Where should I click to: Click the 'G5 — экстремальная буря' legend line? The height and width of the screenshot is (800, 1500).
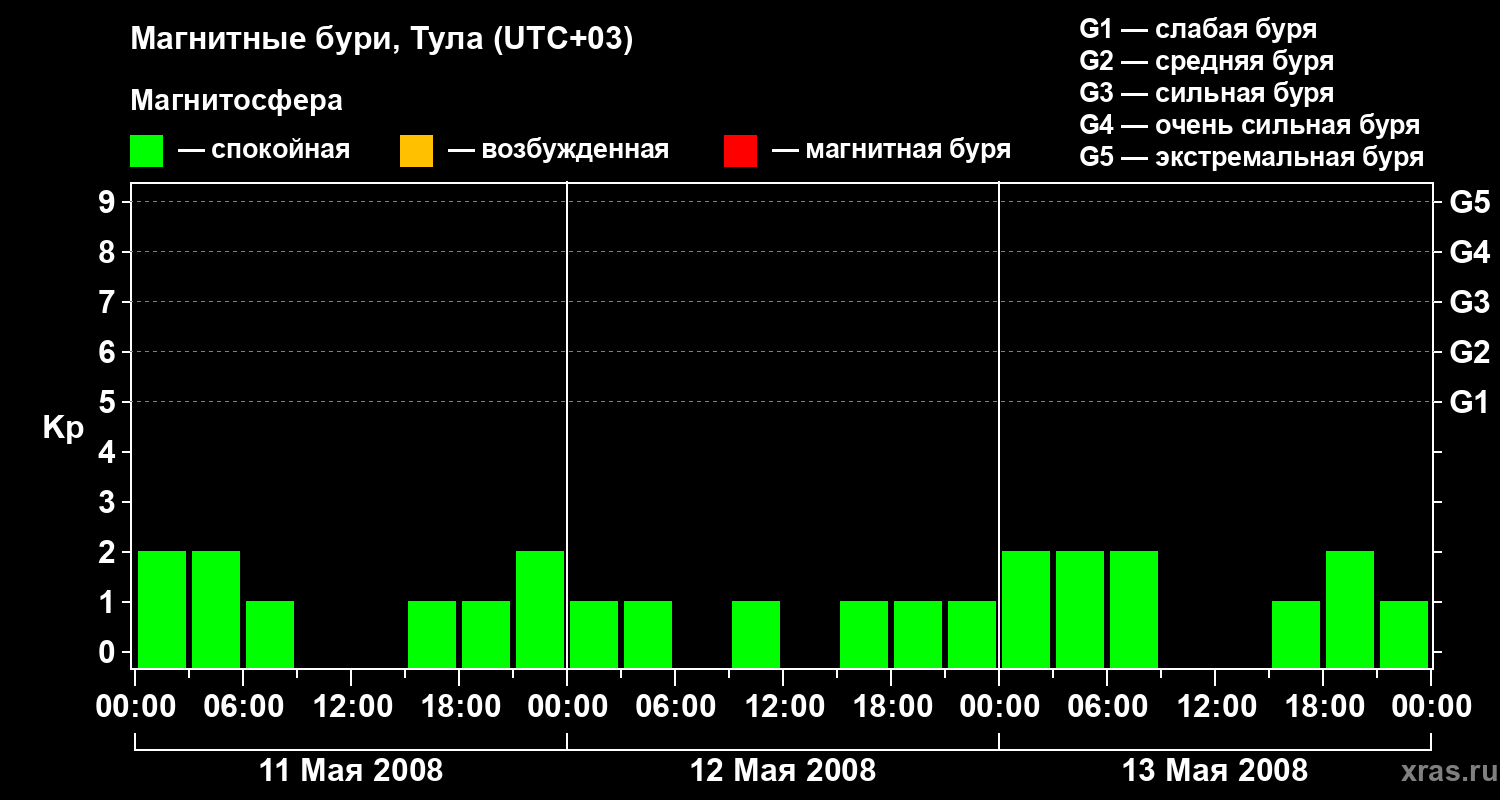[1252, 157]
